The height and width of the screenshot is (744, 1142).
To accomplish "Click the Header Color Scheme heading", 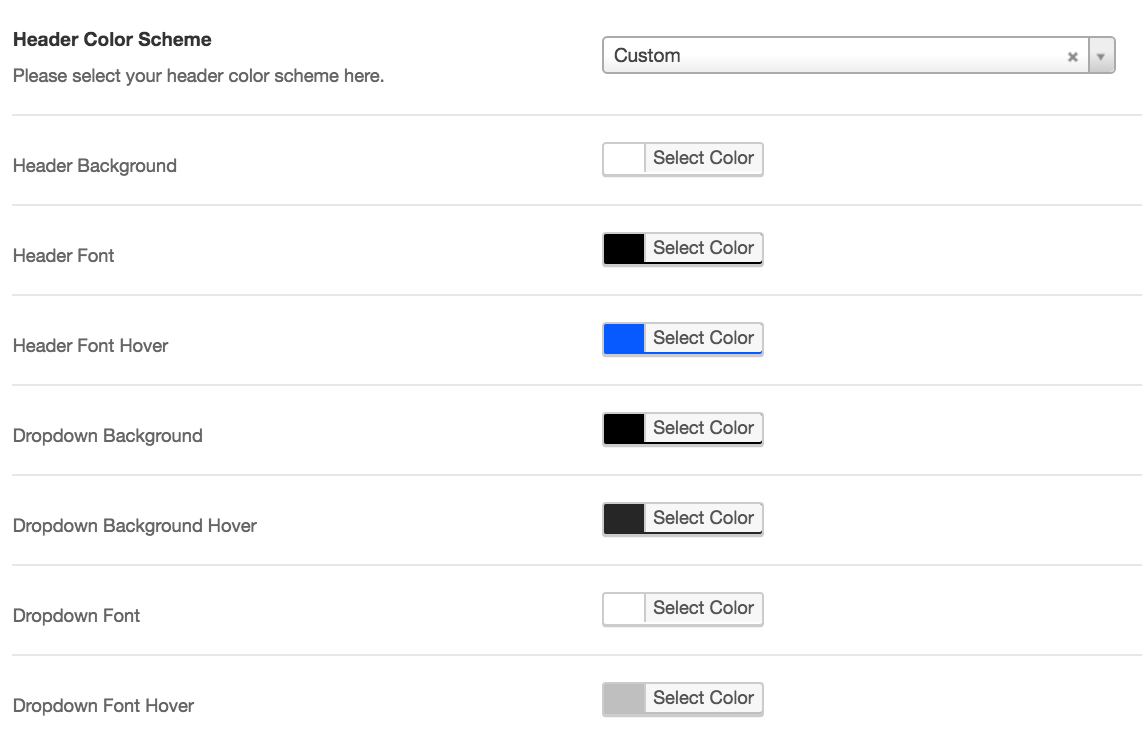I will point(112,39).
